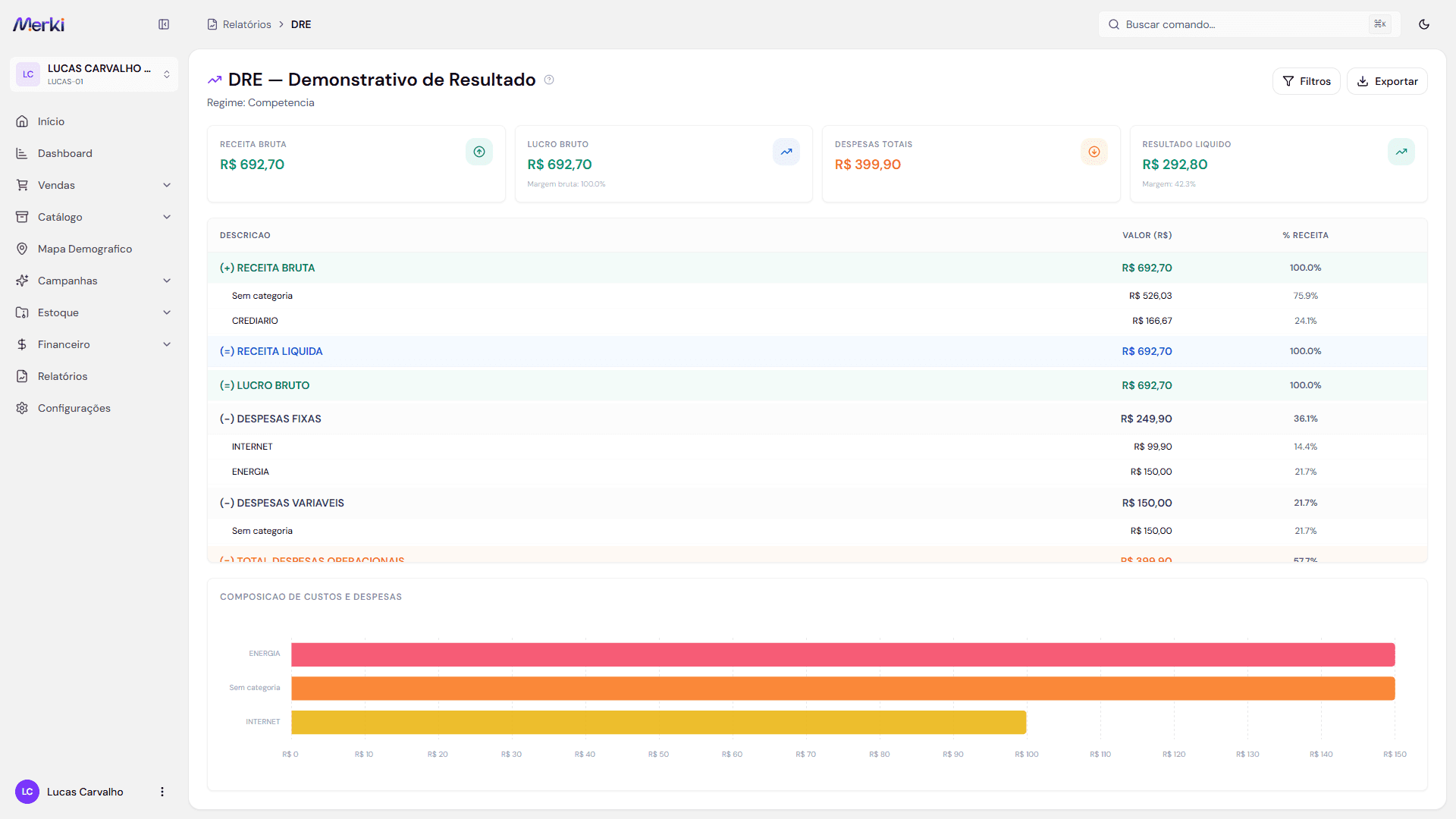Click the help icon beside DRE title
The image size is (1456, 819).
coord(549,80)
